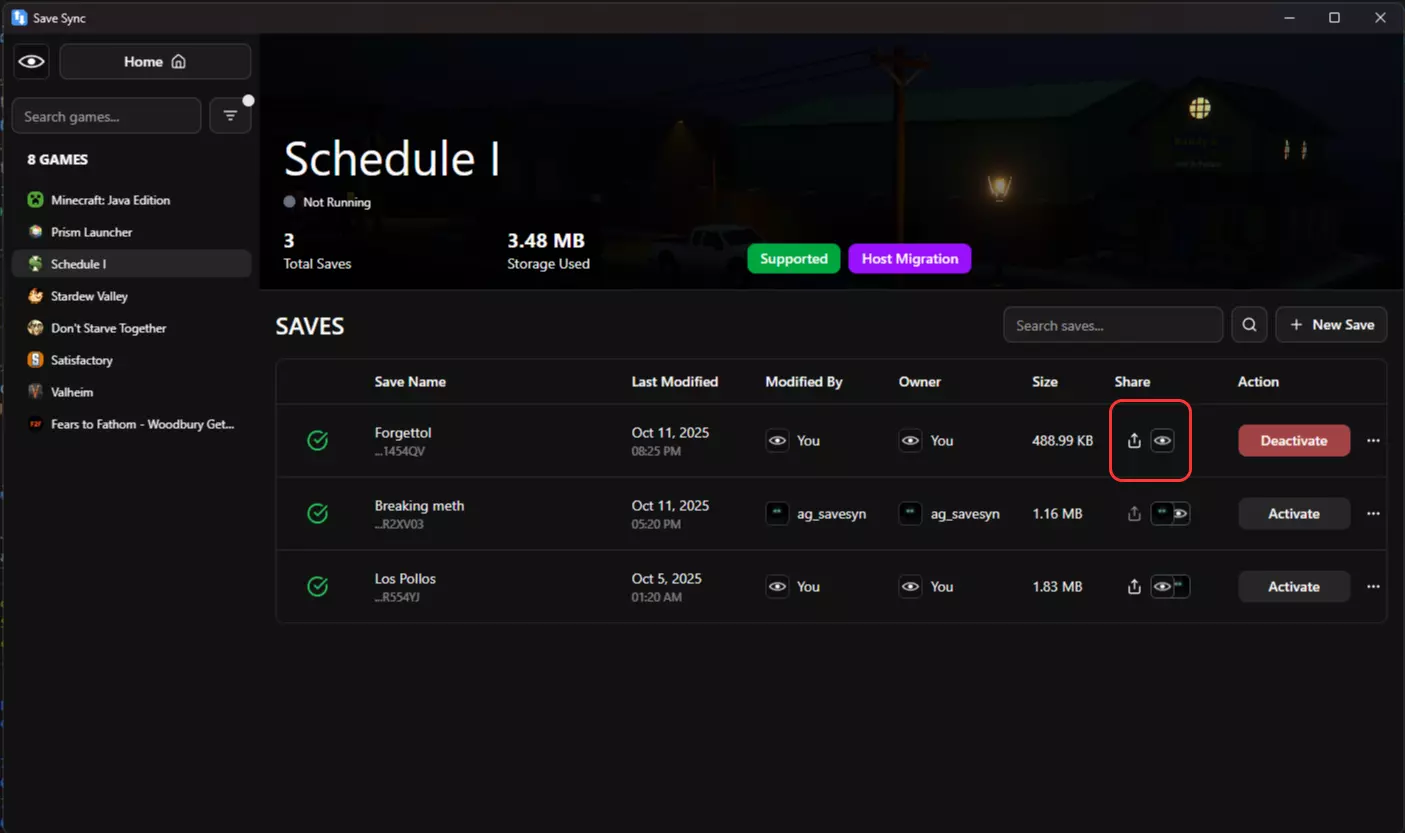Click the Los Pollos save name

click(x=405, y=579)
